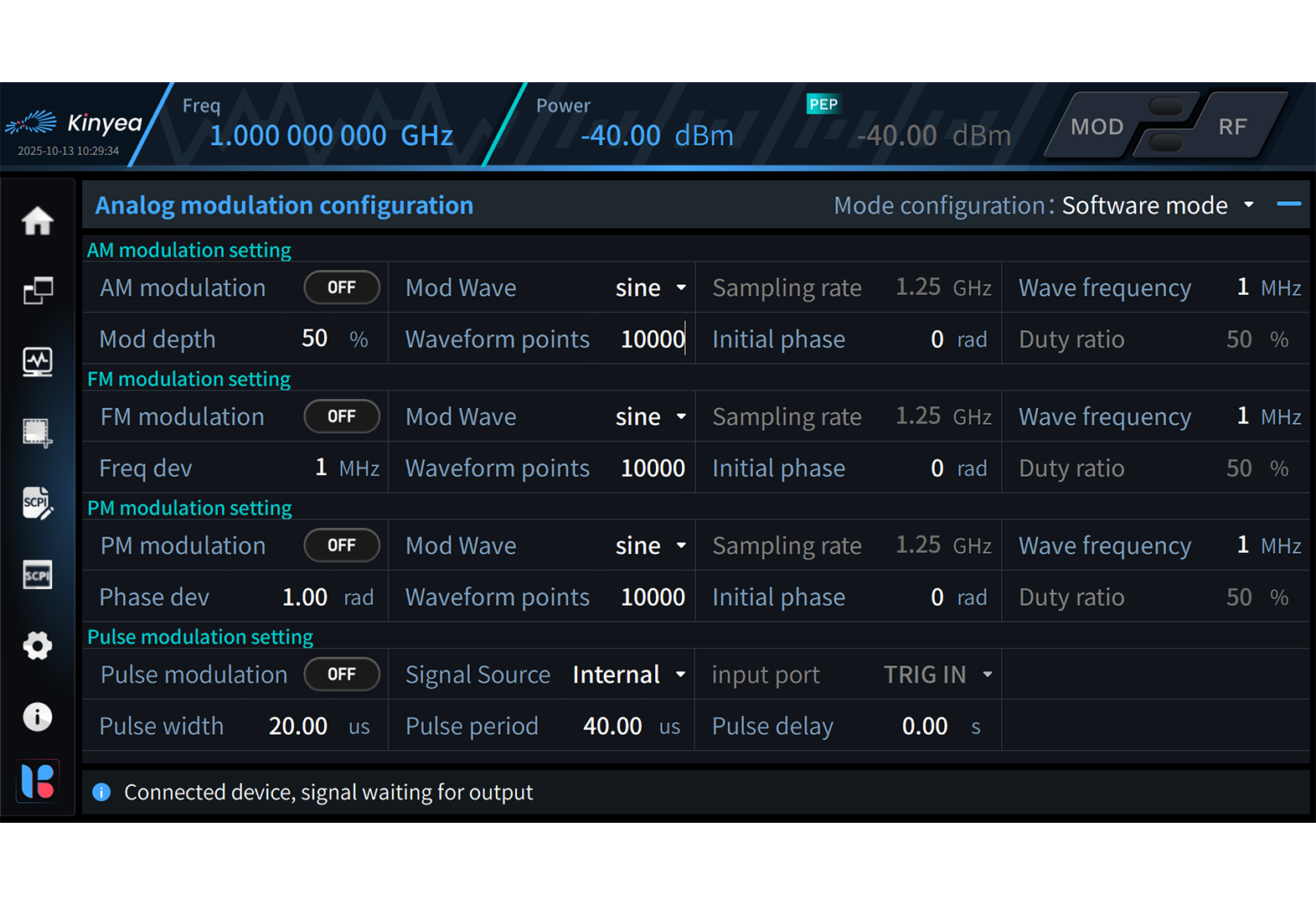
Task: Open the Mode configuration dropdown
Action: point(1158,205)
